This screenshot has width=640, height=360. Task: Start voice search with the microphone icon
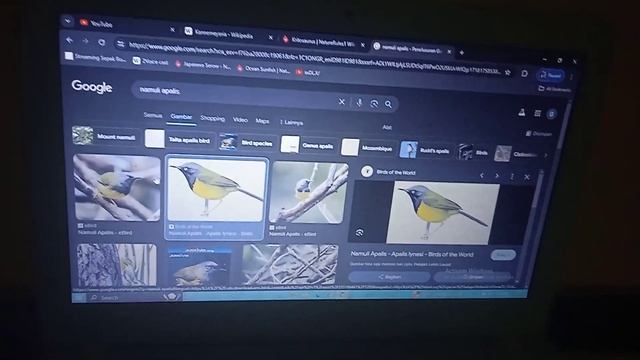359,102
